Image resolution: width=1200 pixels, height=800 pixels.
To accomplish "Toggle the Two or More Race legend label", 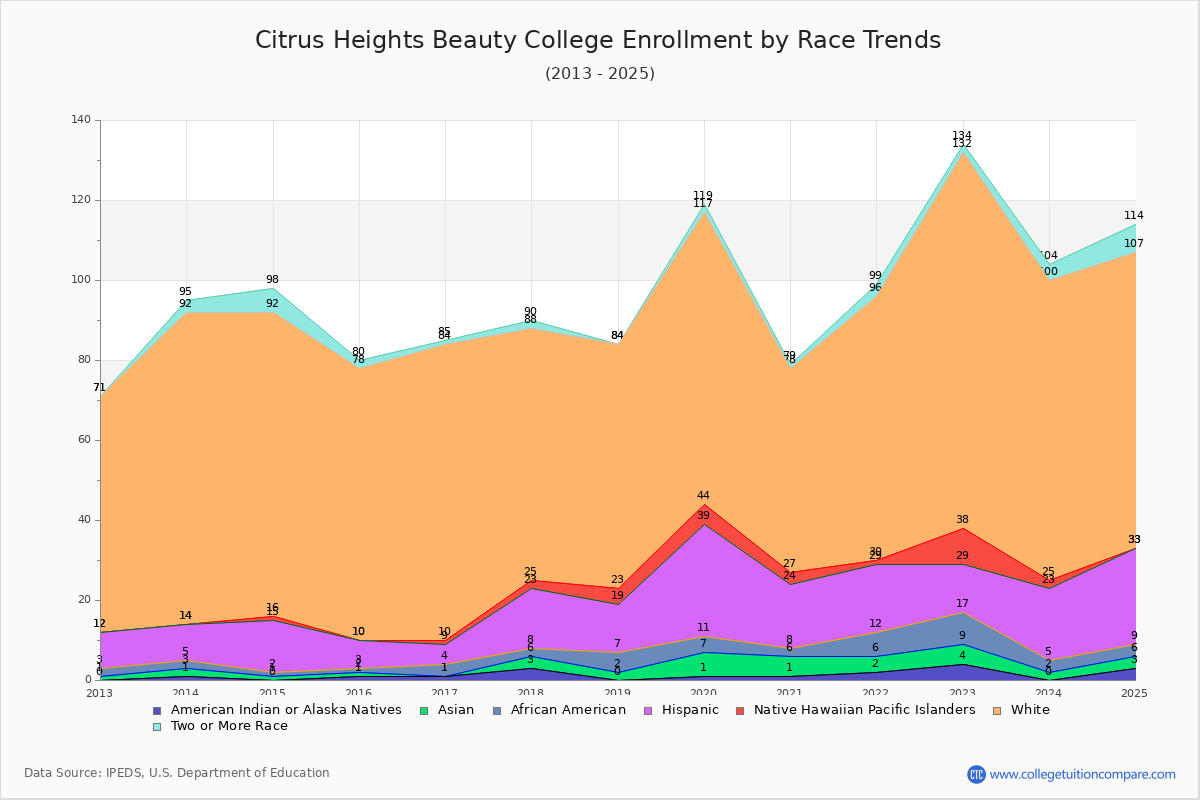I will pyautogui.click(x=229, y=726).
